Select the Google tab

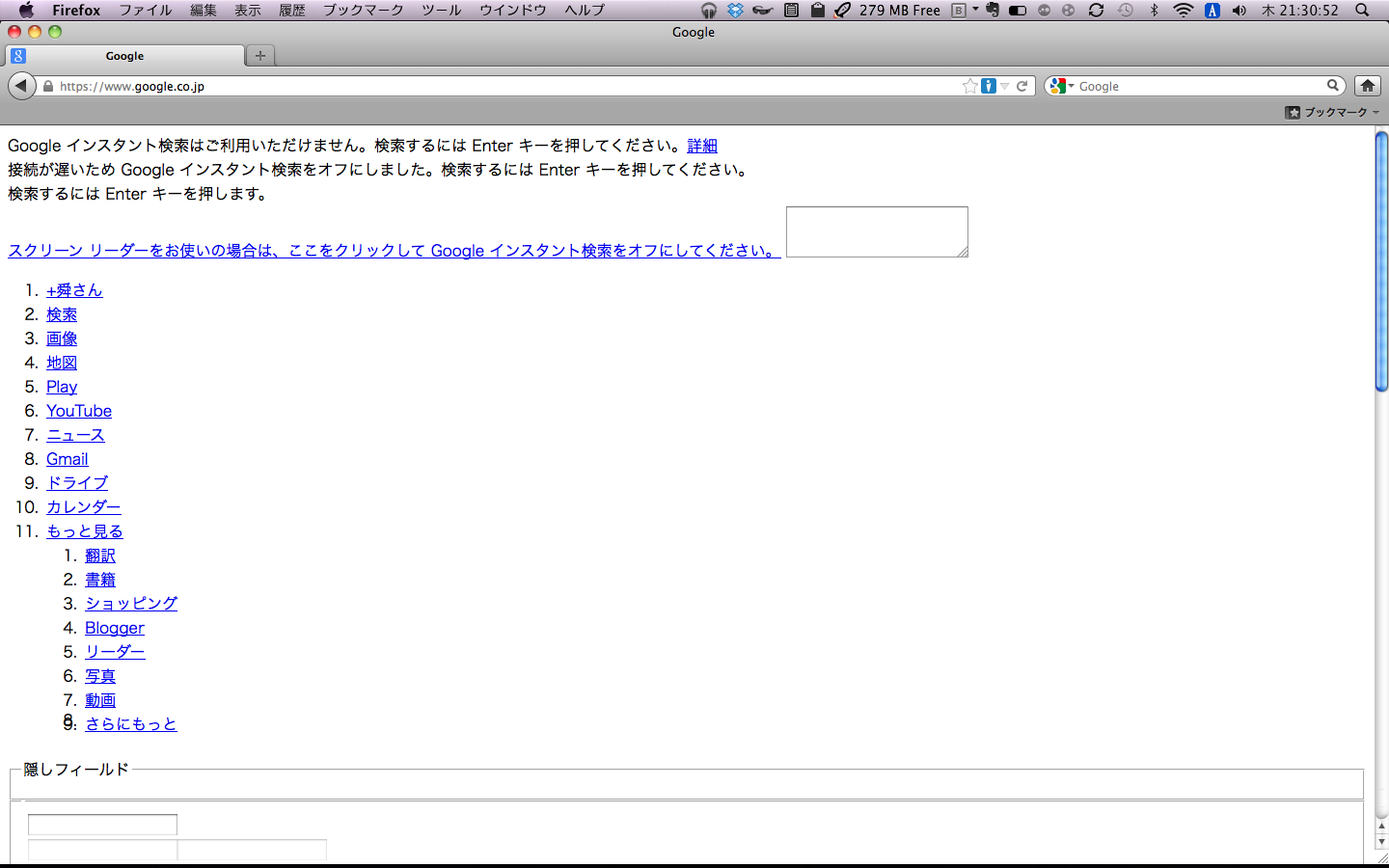[x=124, y=56]
